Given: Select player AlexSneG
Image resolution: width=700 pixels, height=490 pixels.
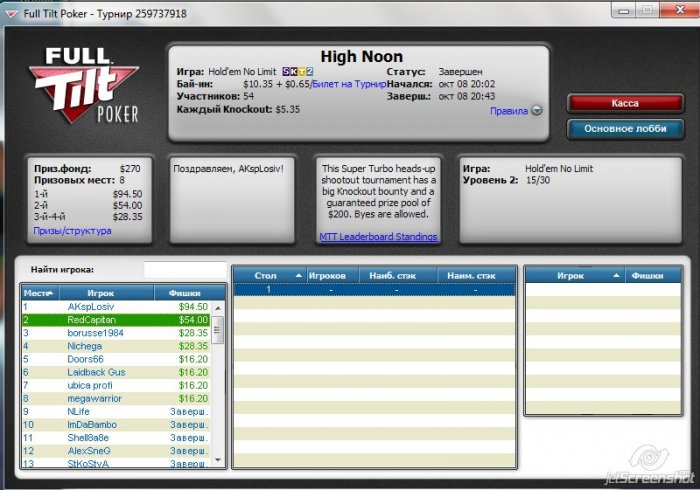Looking at the screenshot, I should point(116,451).
